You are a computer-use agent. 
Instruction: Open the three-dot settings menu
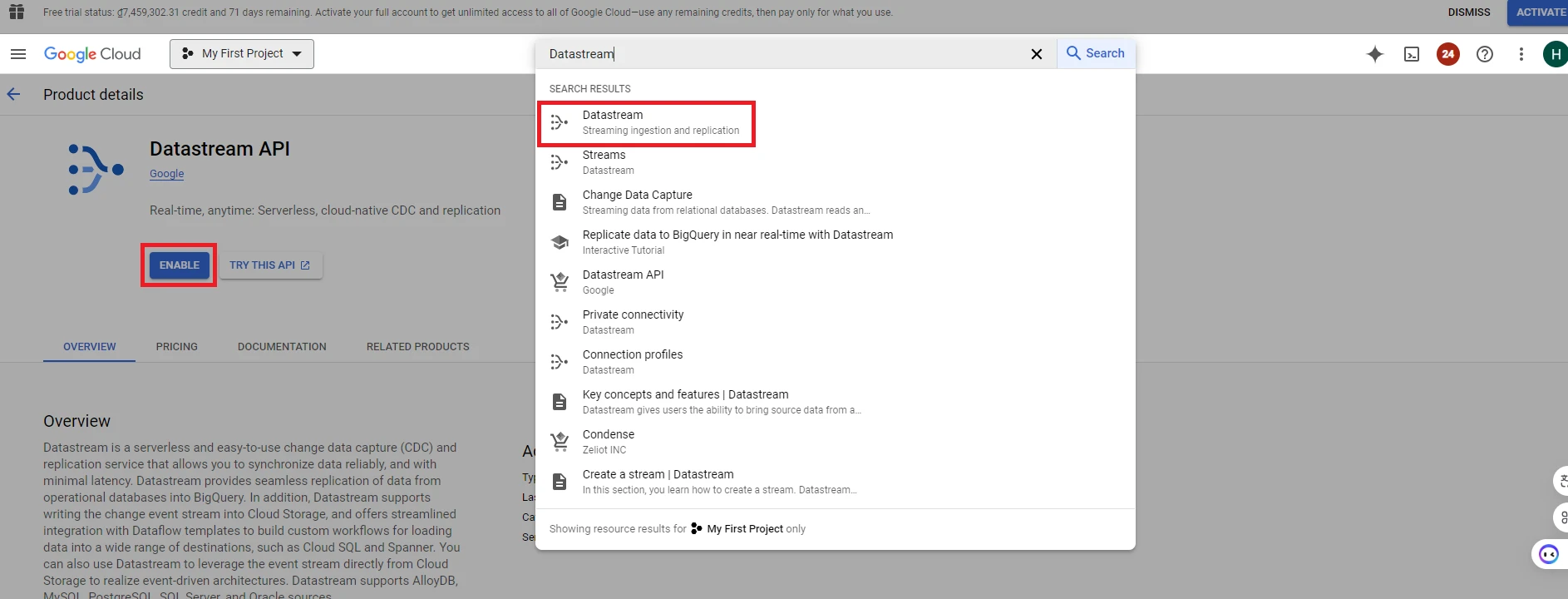click(1521, 54)
